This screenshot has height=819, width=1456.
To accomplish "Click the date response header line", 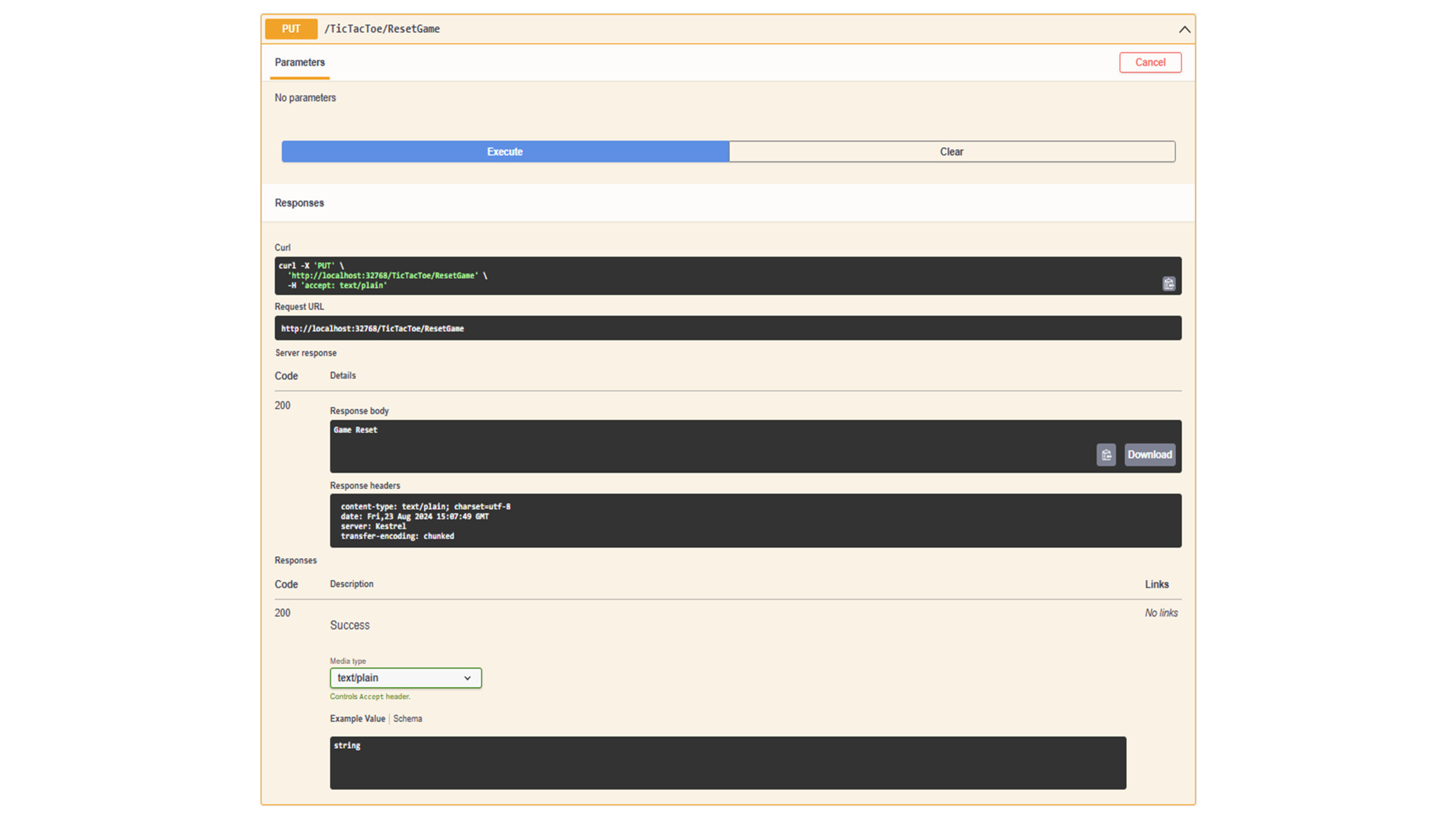I will [415, 516].
